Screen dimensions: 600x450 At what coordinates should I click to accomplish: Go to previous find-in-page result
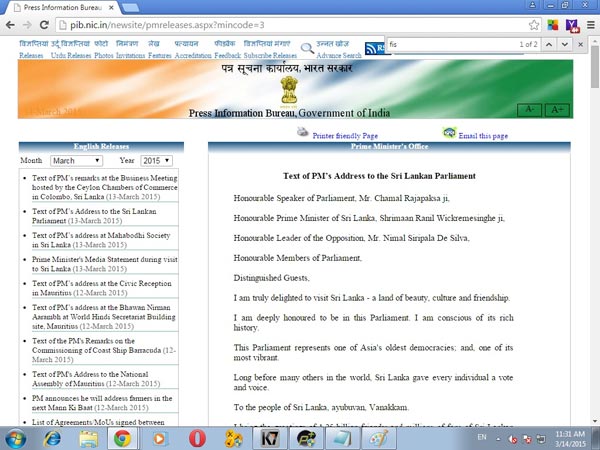pyautogui.click(x=547, y=45)
